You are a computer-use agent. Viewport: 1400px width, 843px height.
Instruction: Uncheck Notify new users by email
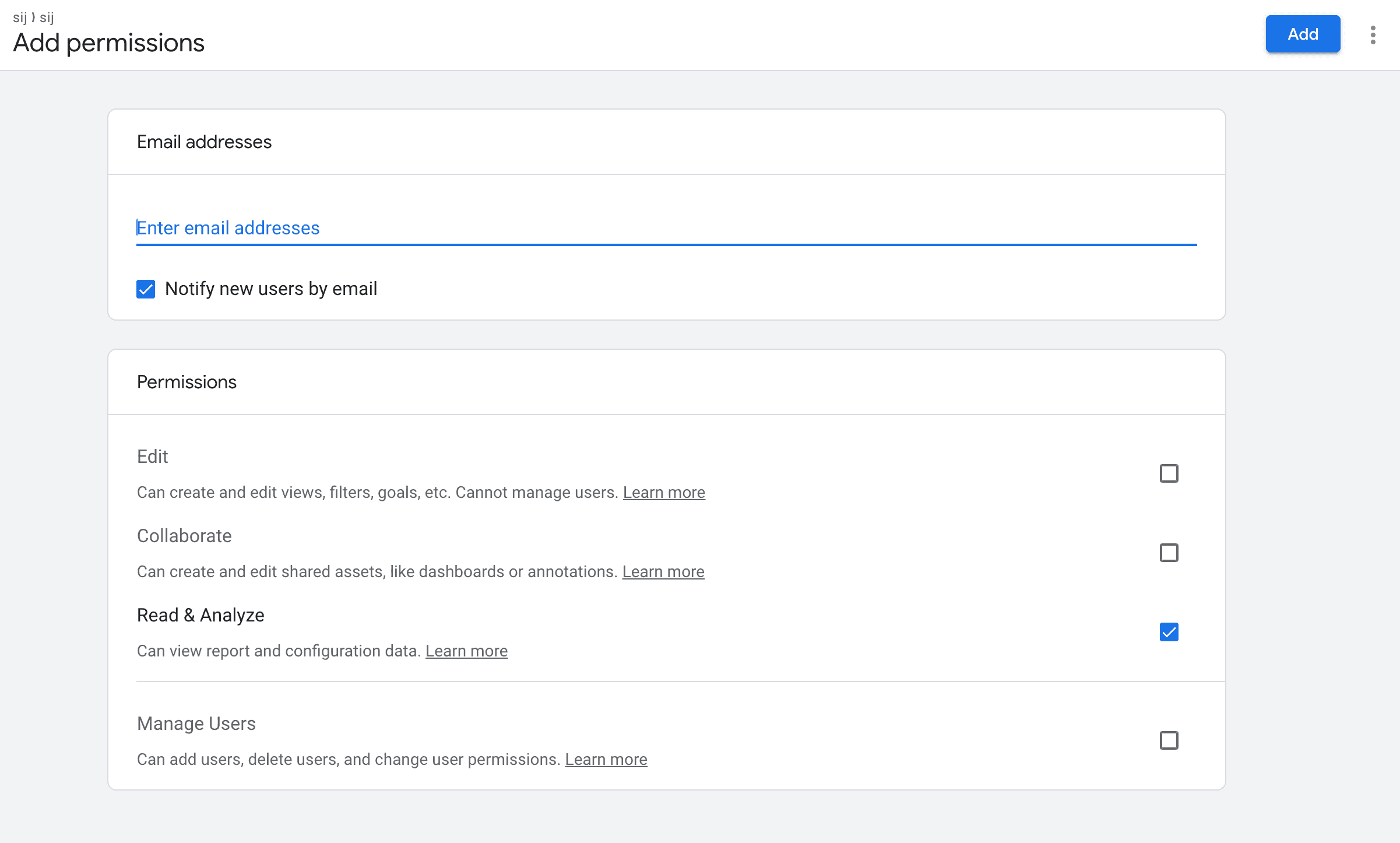[x=146, y=289]
